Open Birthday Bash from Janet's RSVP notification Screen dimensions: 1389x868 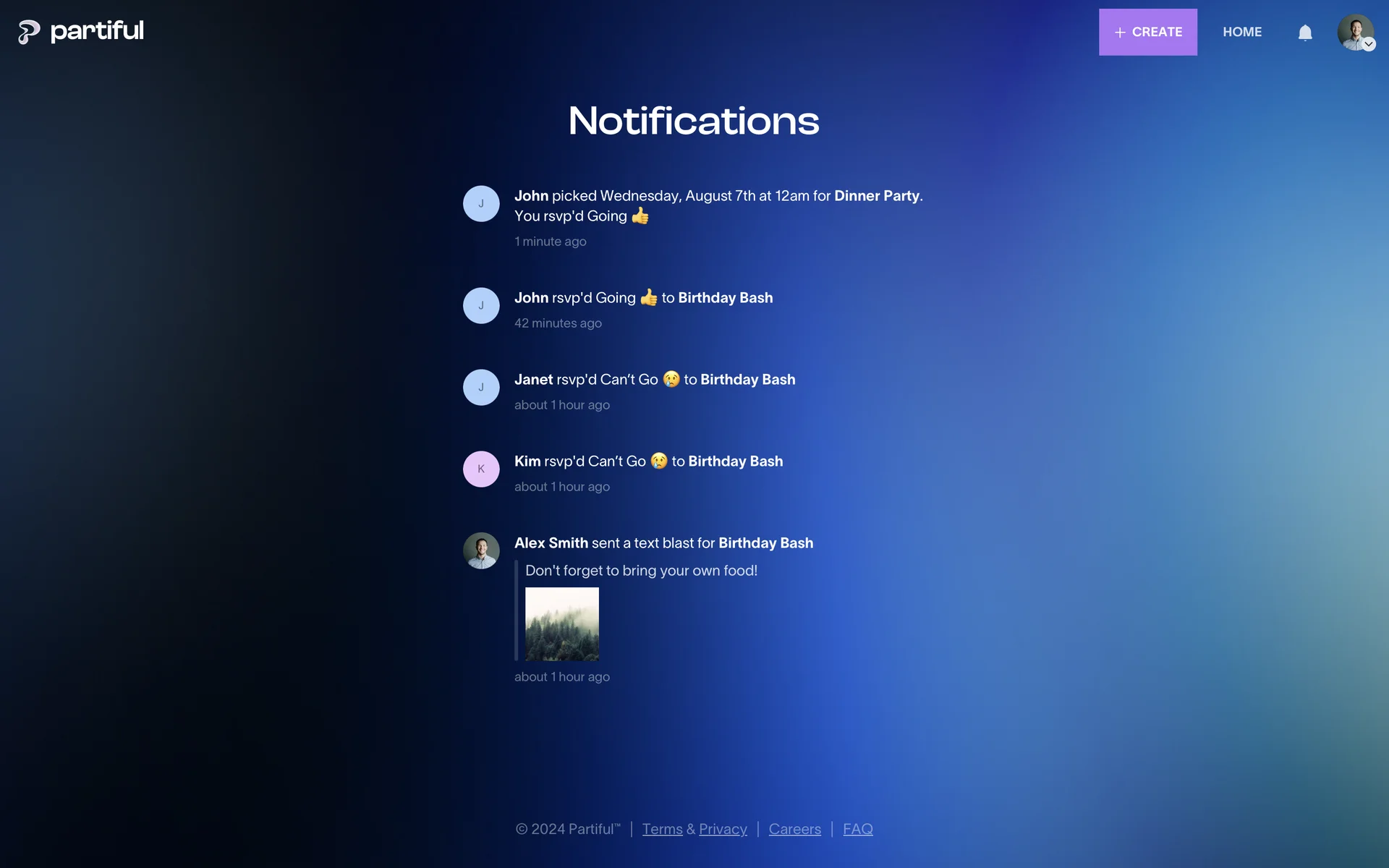coord(747,380)
